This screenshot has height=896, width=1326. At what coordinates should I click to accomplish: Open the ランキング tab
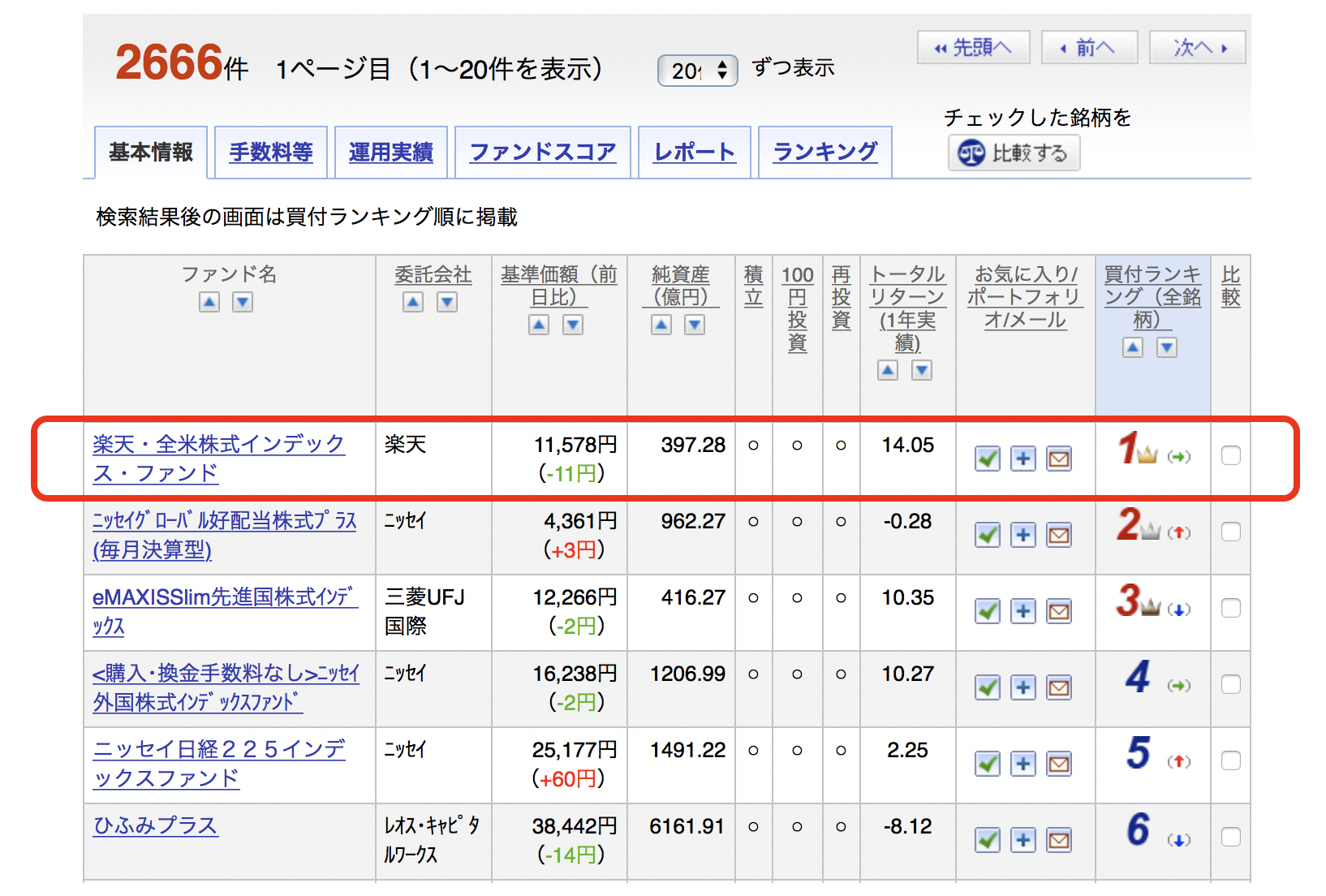(x=825, y=152)
